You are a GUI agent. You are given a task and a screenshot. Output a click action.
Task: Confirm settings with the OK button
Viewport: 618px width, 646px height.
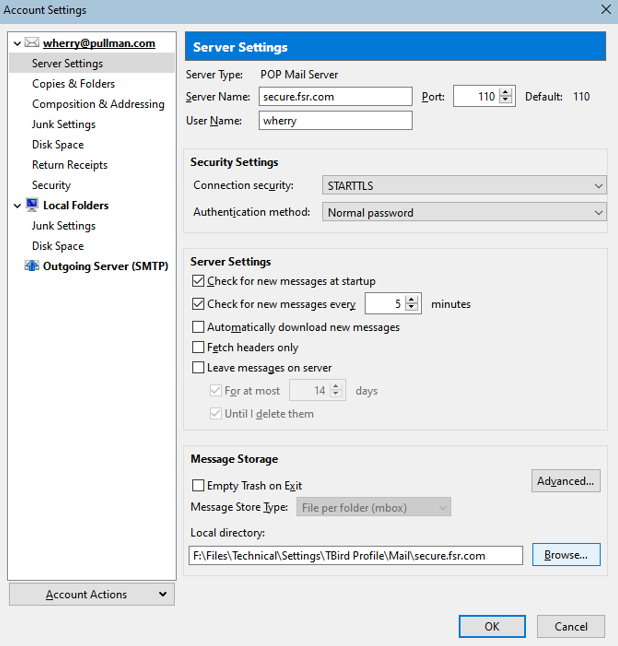pyautogui.click(x=492, y=627)
